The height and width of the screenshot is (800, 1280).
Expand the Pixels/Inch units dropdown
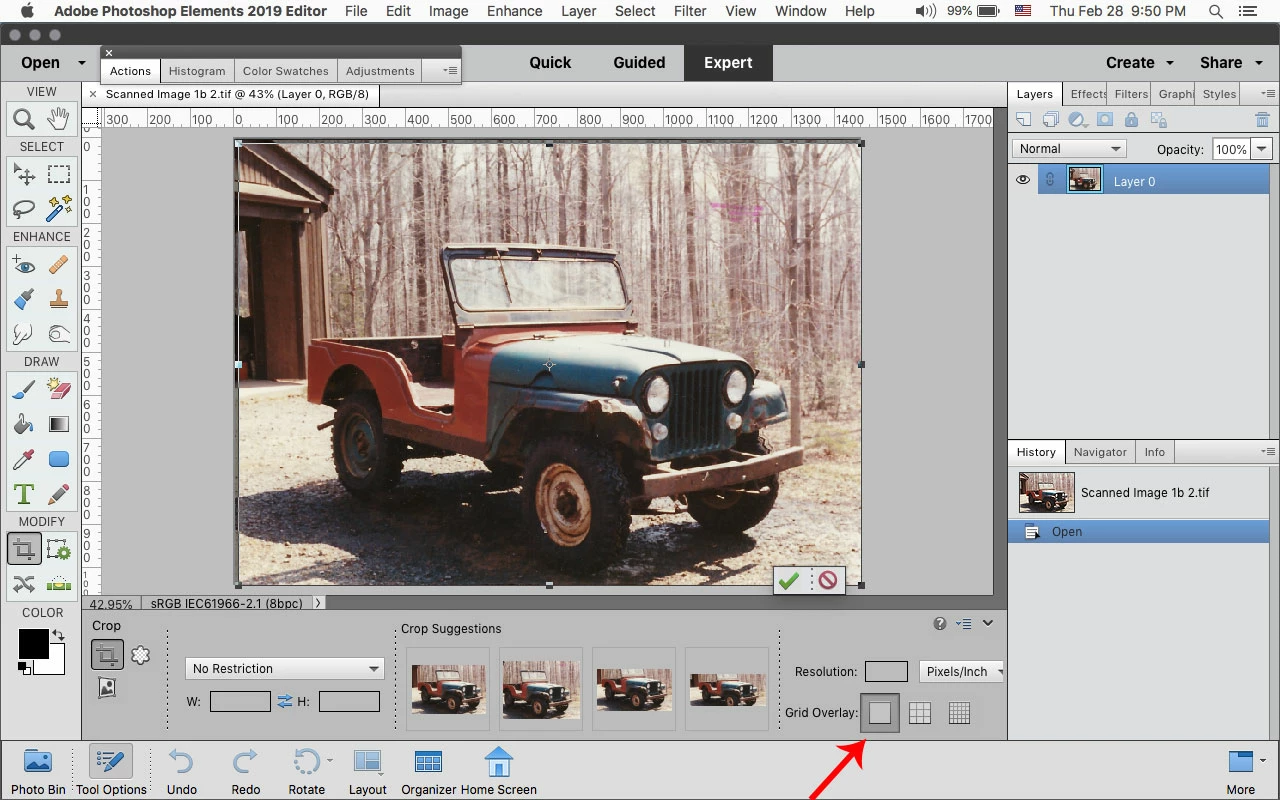962,672
